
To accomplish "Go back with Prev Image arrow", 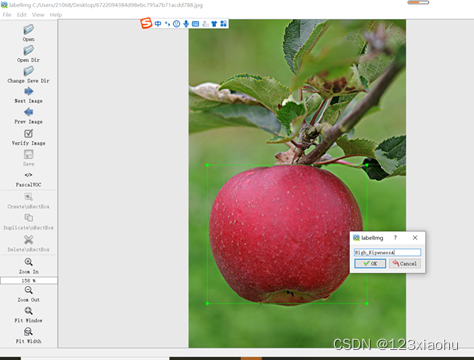I will point(28,112).
